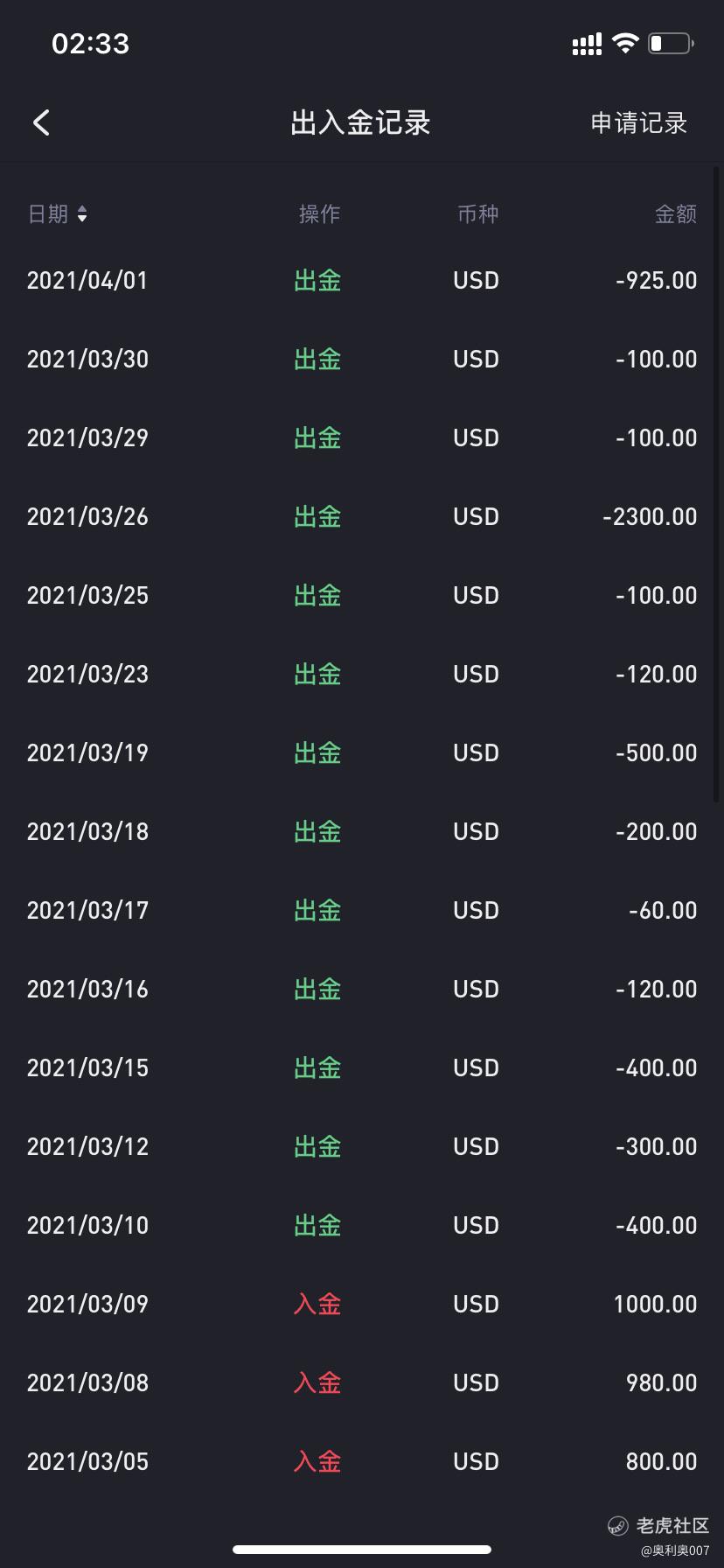Open 申请记录 link

[x=639, y=123]
